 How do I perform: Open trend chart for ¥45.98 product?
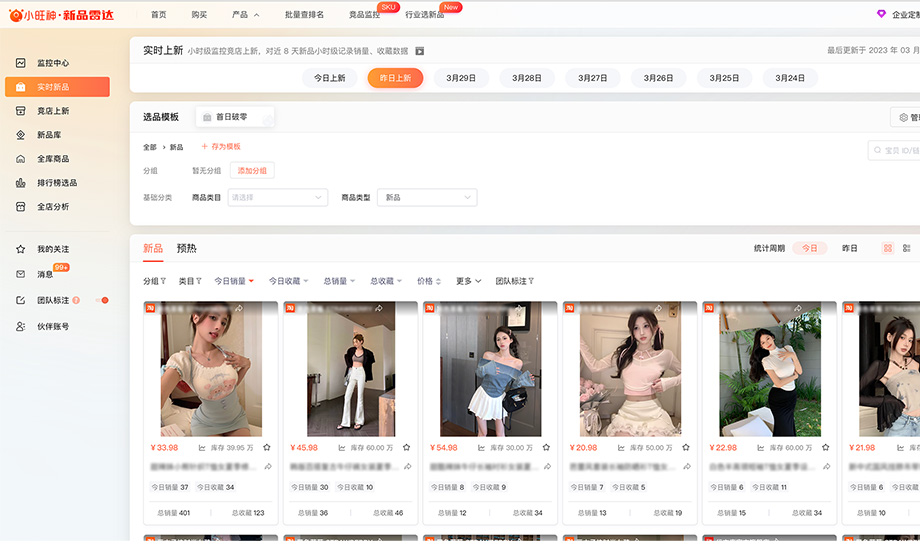click(341, 448)
